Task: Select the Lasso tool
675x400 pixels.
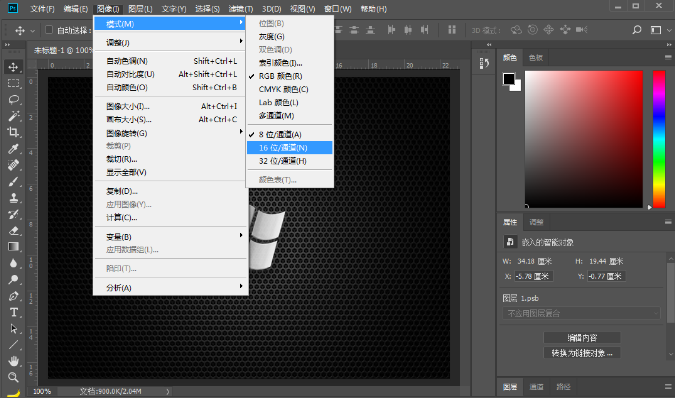Action: point(14,100)
